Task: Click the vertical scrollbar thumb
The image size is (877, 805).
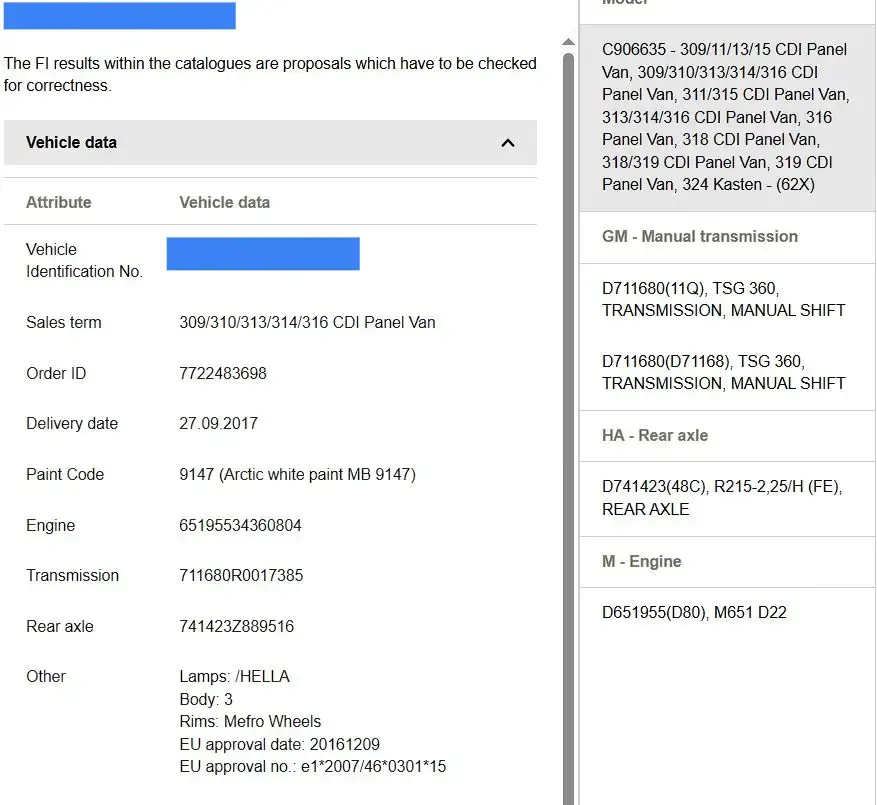Action: [568, 429]
